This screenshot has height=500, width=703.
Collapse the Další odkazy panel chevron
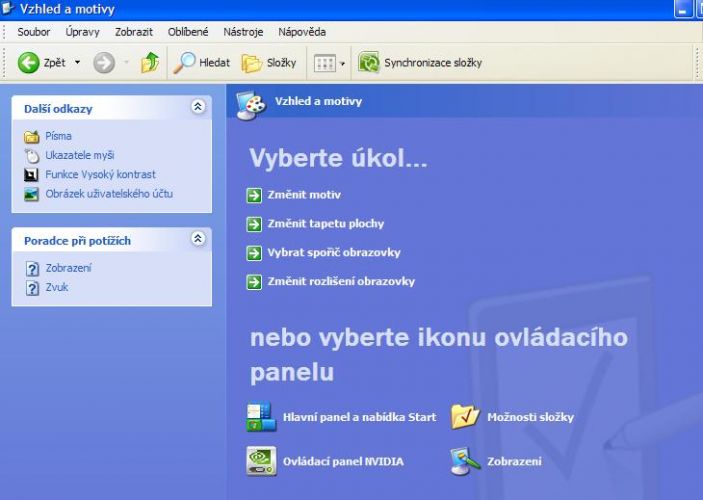[x=198, y=107]
